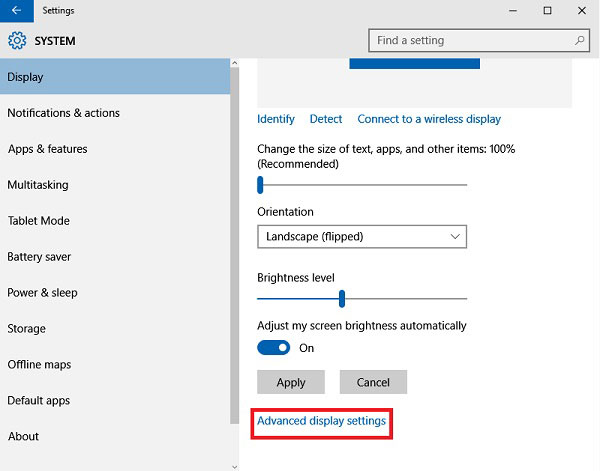Click the System gear icon
This screenshot has height=471, width=600.
(x=16, y=41)
